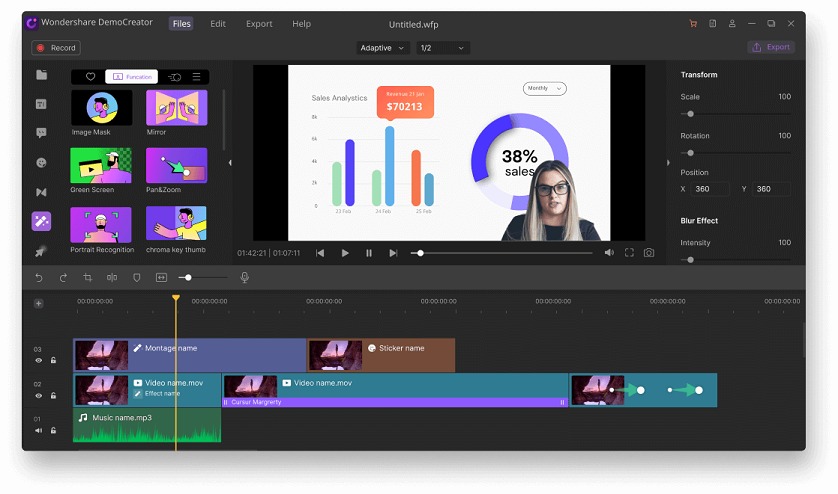
Task: Fit timeline to window icon
Action: (x=161, y=277)
